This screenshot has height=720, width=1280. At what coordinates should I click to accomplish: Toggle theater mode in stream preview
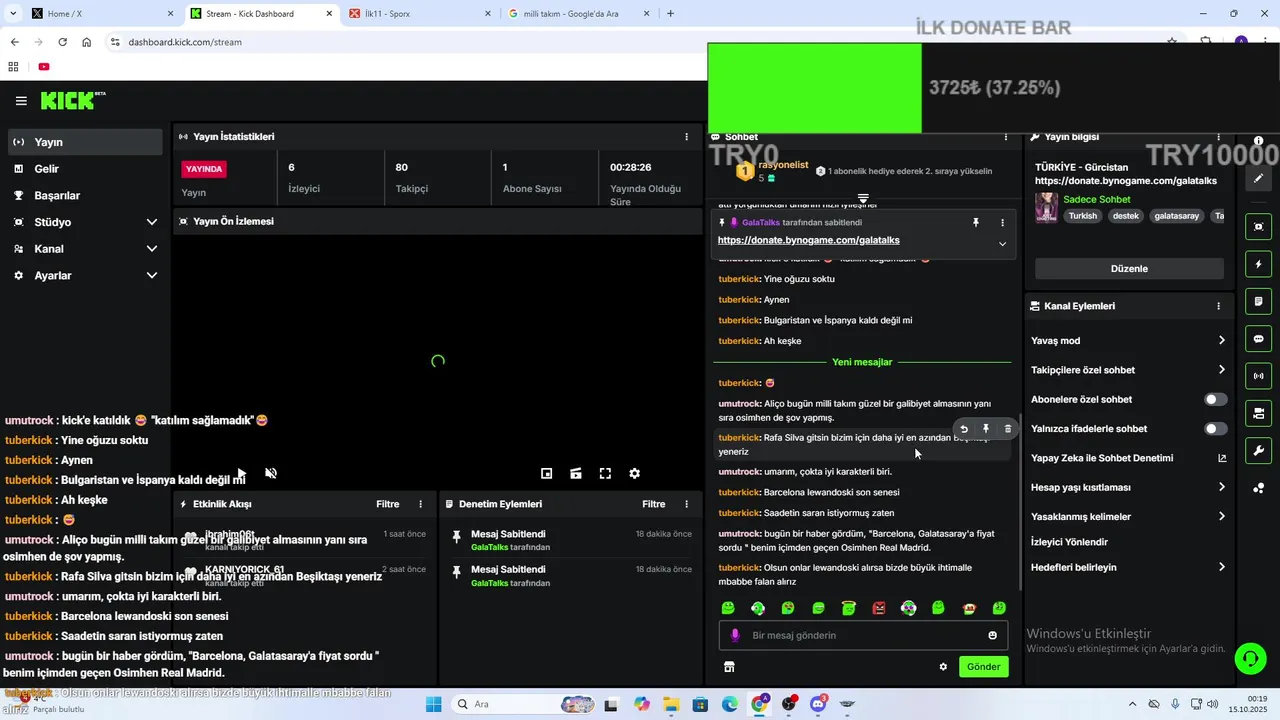pyautogui.click(x=576, y=474)
